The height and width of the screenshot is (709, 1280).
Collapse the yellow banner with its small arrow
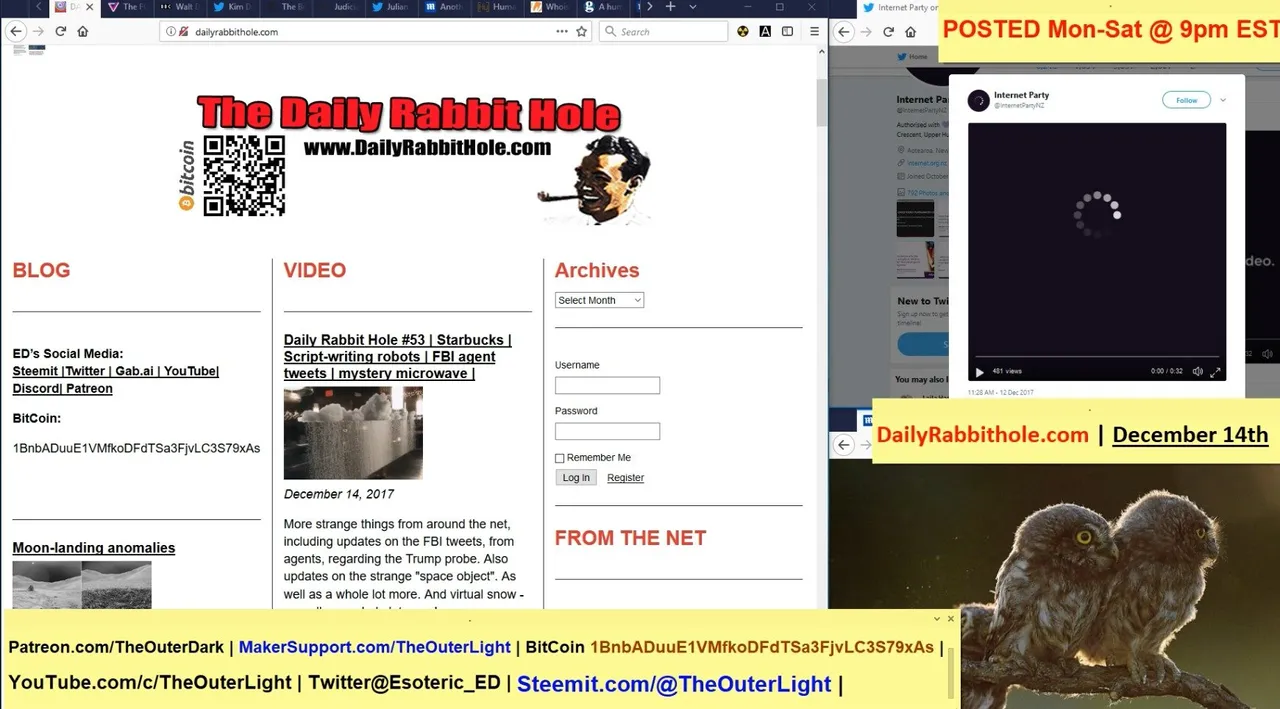[937, 619]
